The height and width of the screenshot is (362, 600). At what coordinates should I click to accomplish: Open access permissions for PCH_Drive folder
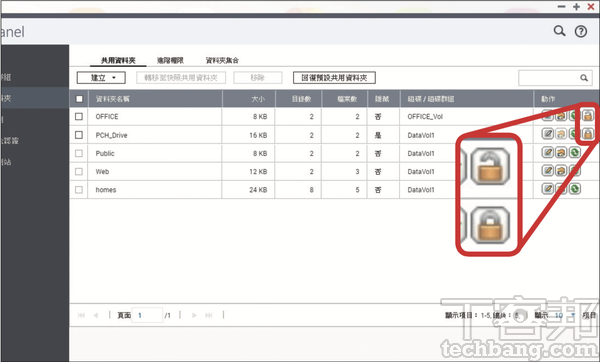(x=561, y=134)
